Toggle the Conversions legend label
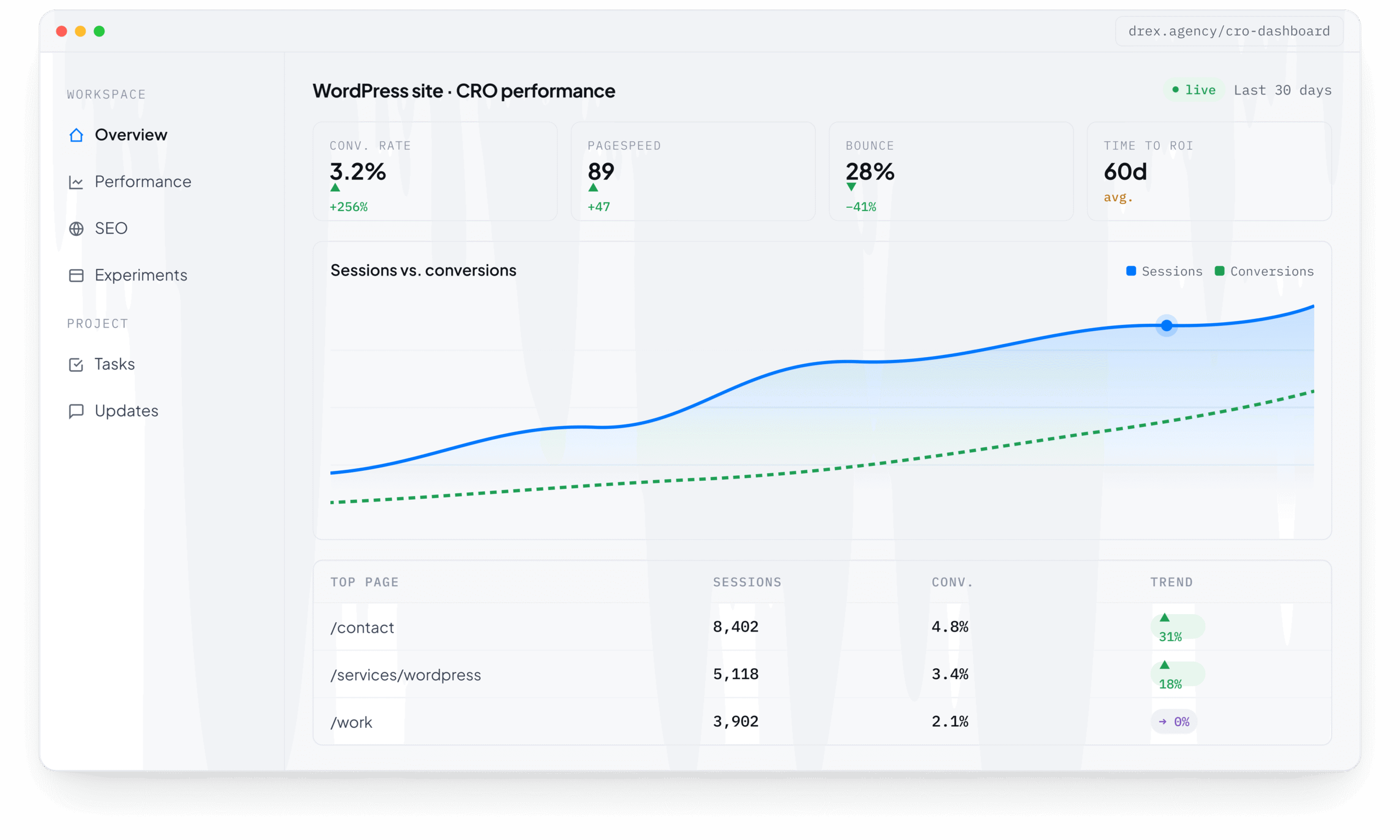 [1272, 272]
